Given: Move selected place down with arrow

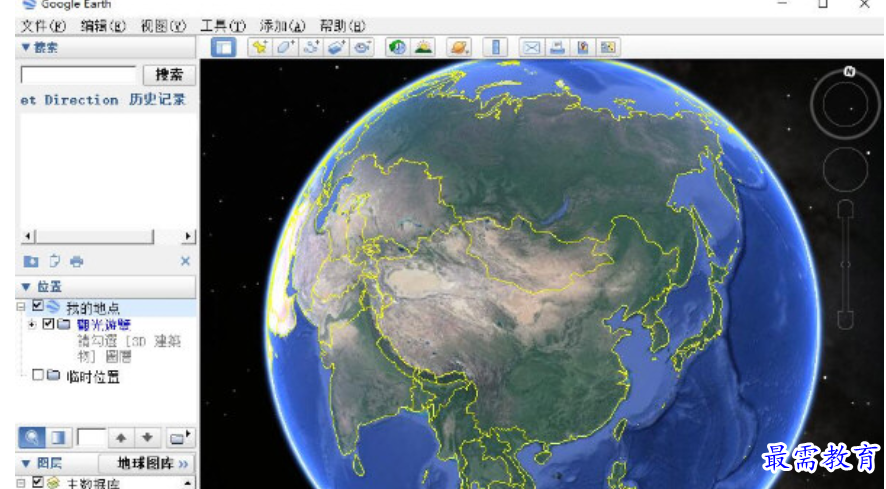Looking at the screenshot, I should [147, 438].
